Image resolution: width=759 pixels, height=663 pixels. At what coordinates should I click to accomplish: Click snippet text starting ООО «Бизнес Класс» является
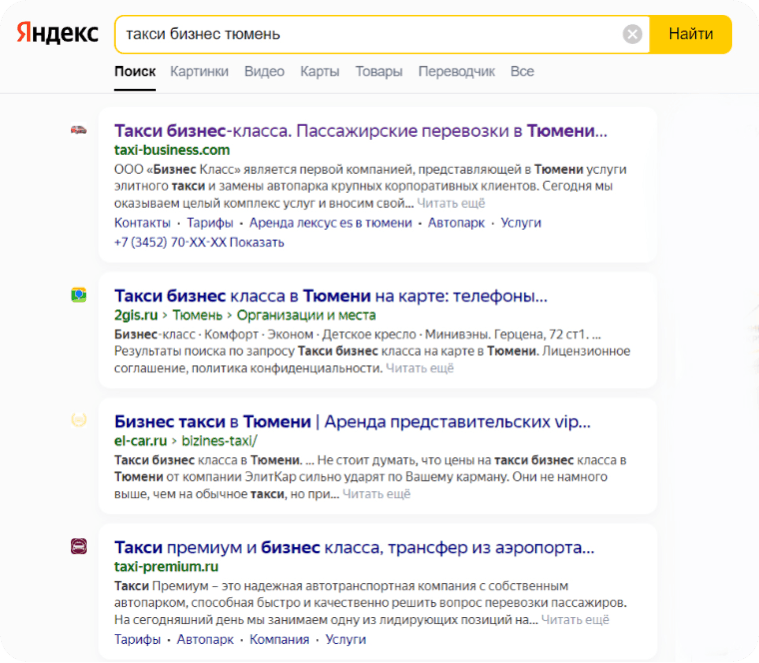(x=370, y=186)
